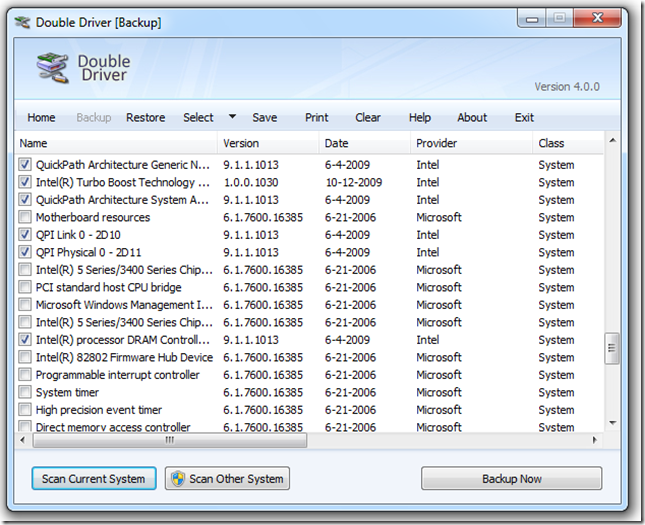Click shield icon on Scan Other System
Screen dimensions: 645x525
click(178, 479)
